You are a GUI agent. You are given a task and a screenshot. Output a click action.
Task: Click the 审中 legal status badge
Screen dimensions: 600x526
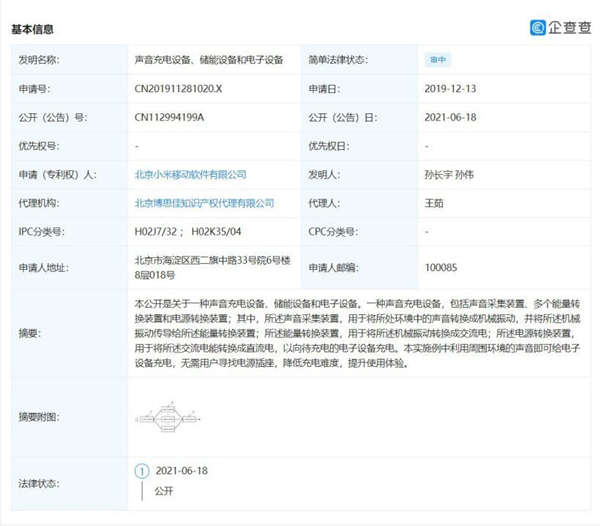tap(438, 60)
